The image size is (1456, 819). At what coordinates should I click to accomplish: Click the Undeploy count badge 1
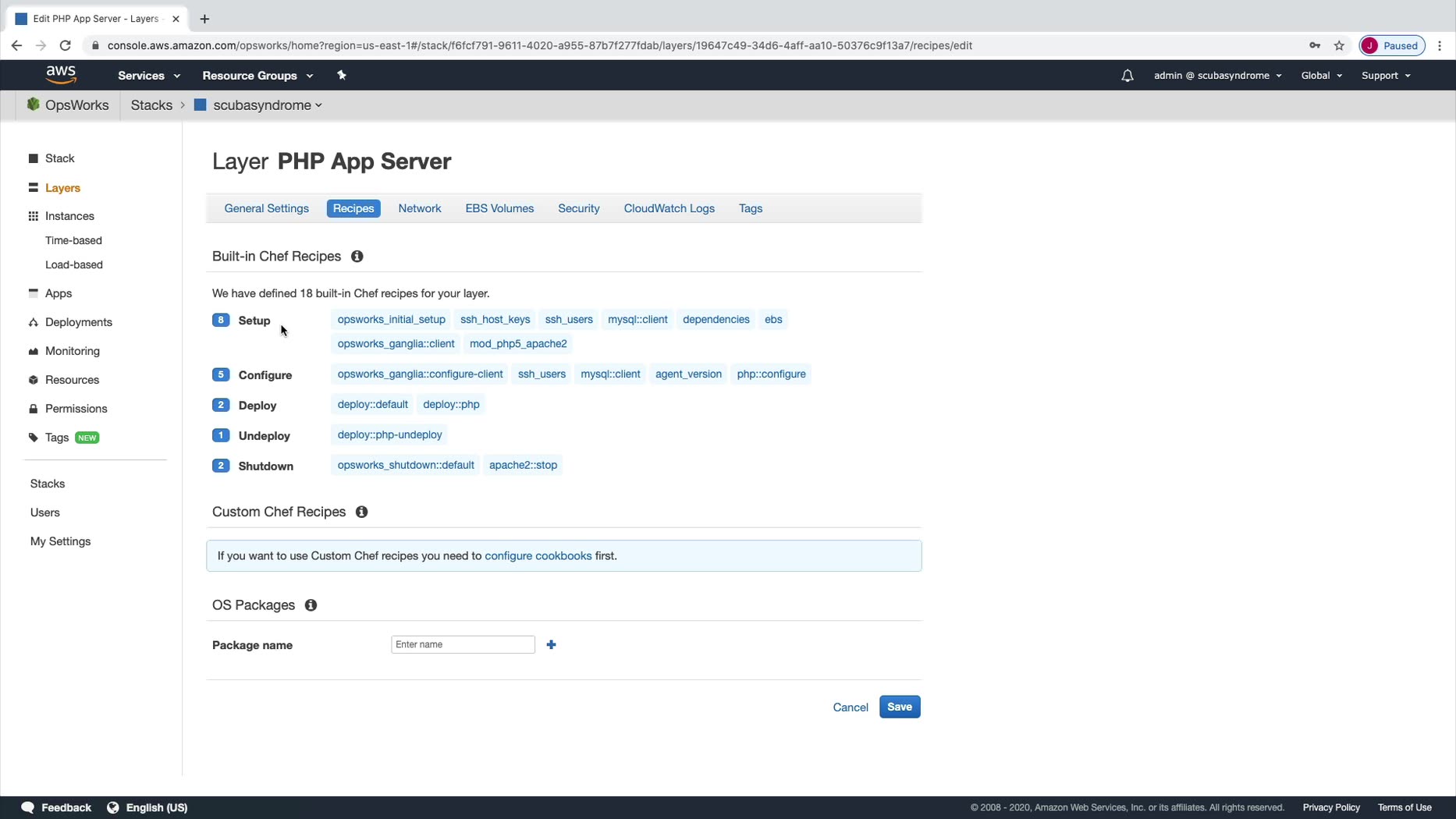click(x=221, y=435)
